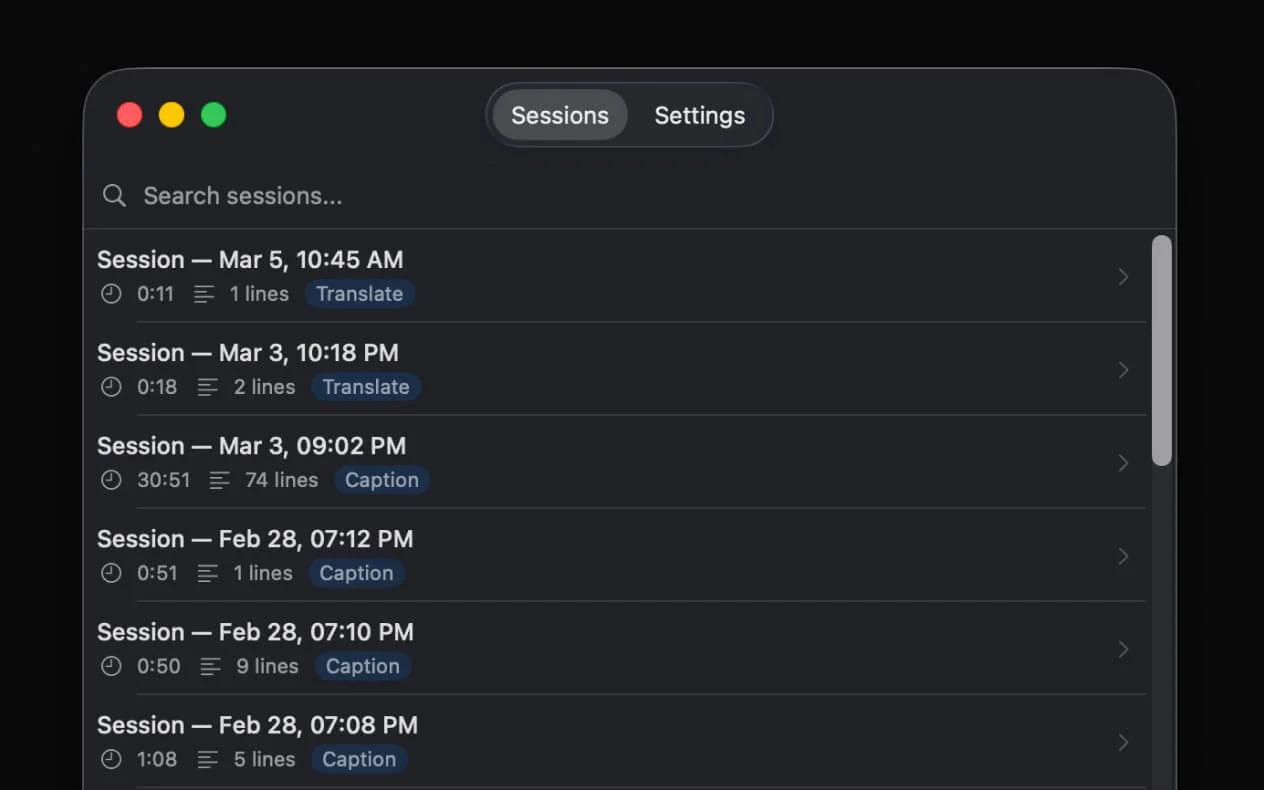The height and width of the screenshot is (790, 1264).
Task: Switch to the Settings tab
Action: coord(700,115)
